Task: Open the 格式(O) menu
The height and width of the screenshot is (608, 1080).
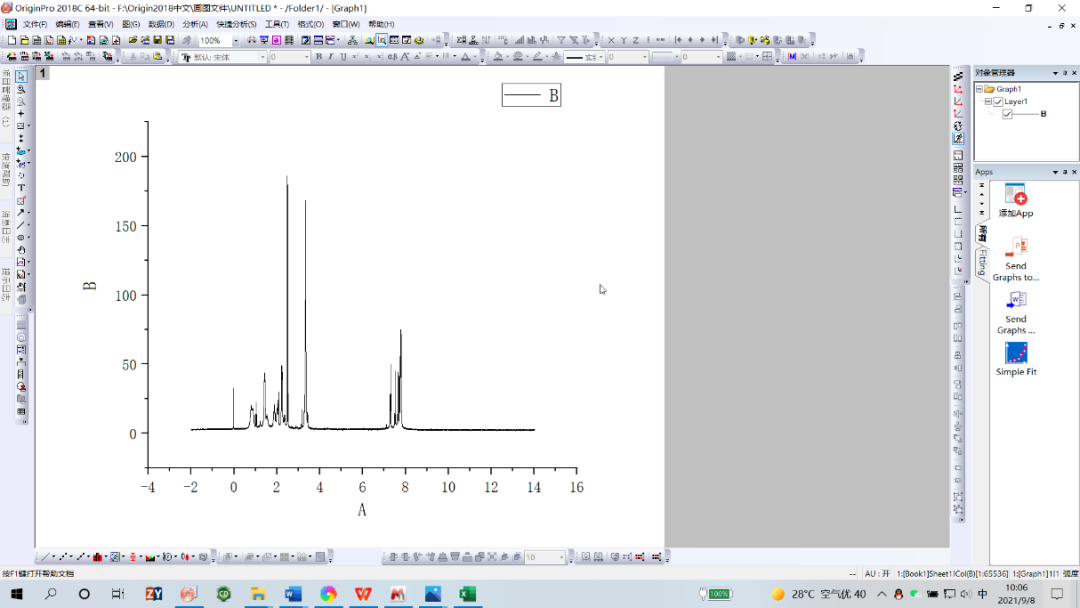Action: click(311, 24)
